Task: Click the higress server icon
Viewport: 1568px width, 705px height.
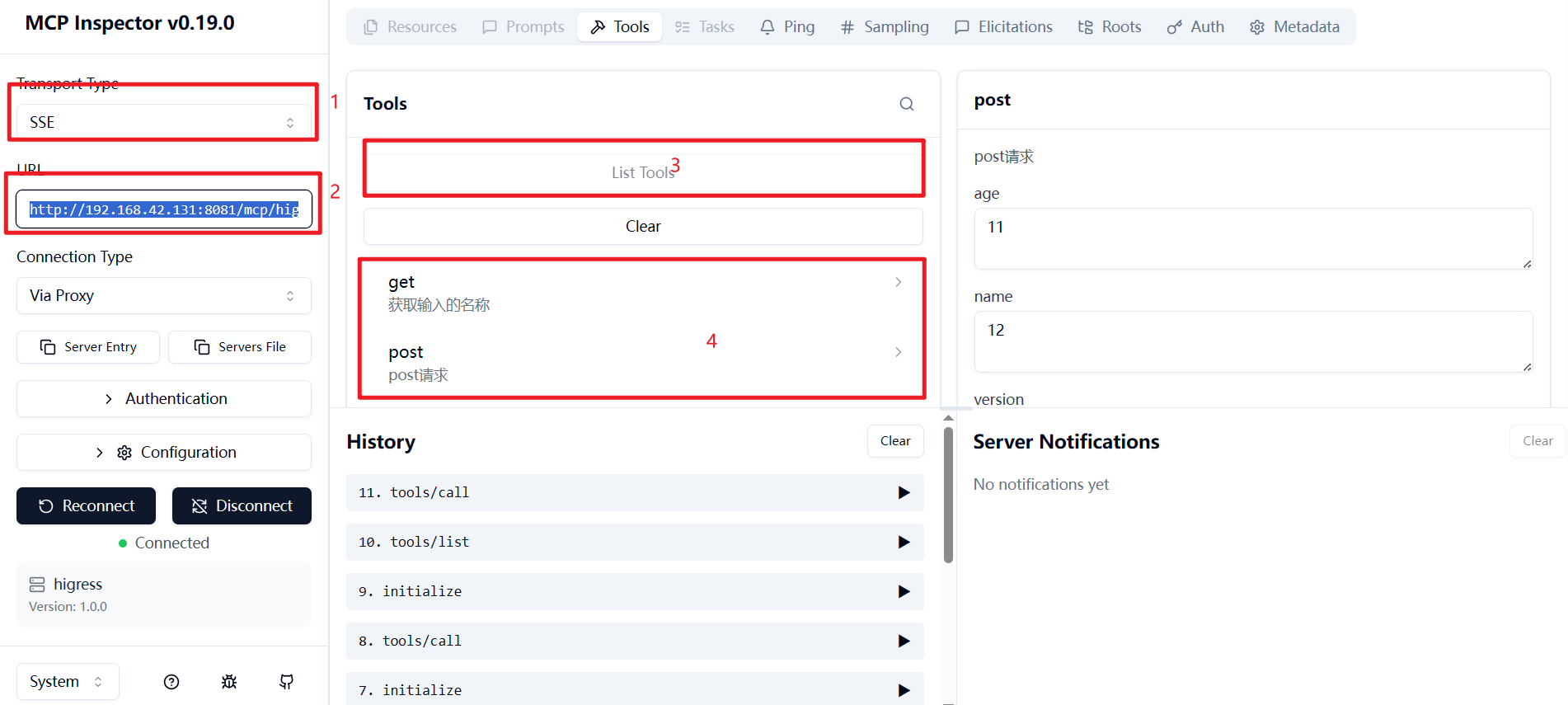Action: click(x=37, y=585)
